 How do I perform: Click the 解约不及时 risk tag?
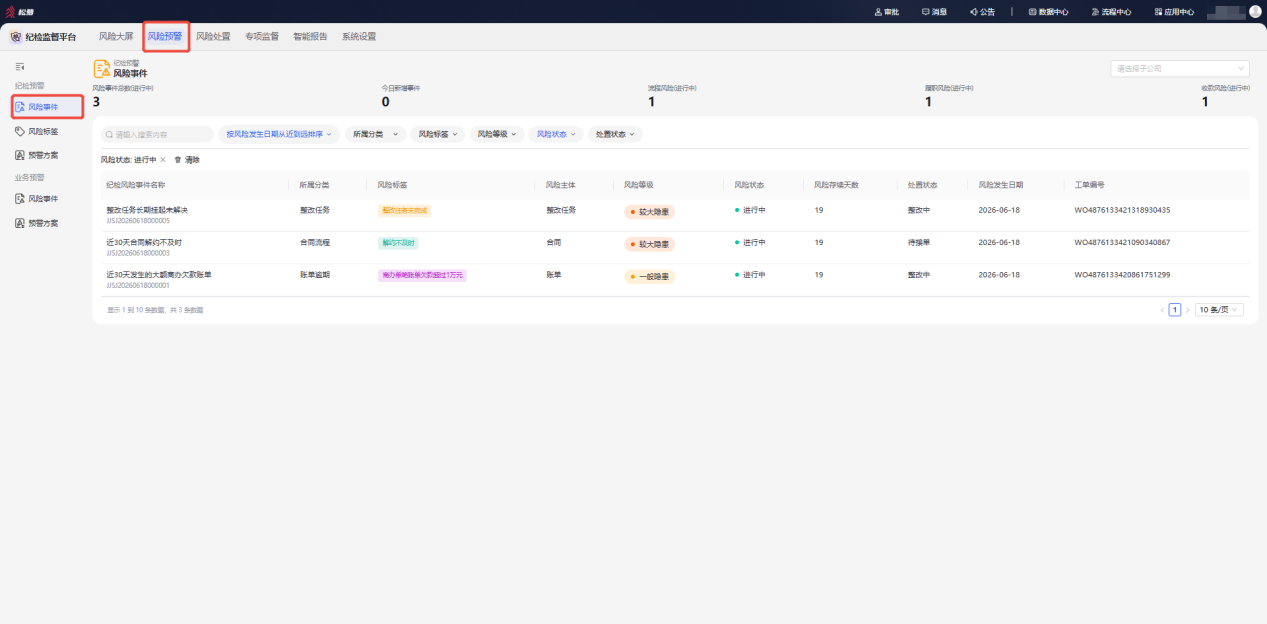398,243
